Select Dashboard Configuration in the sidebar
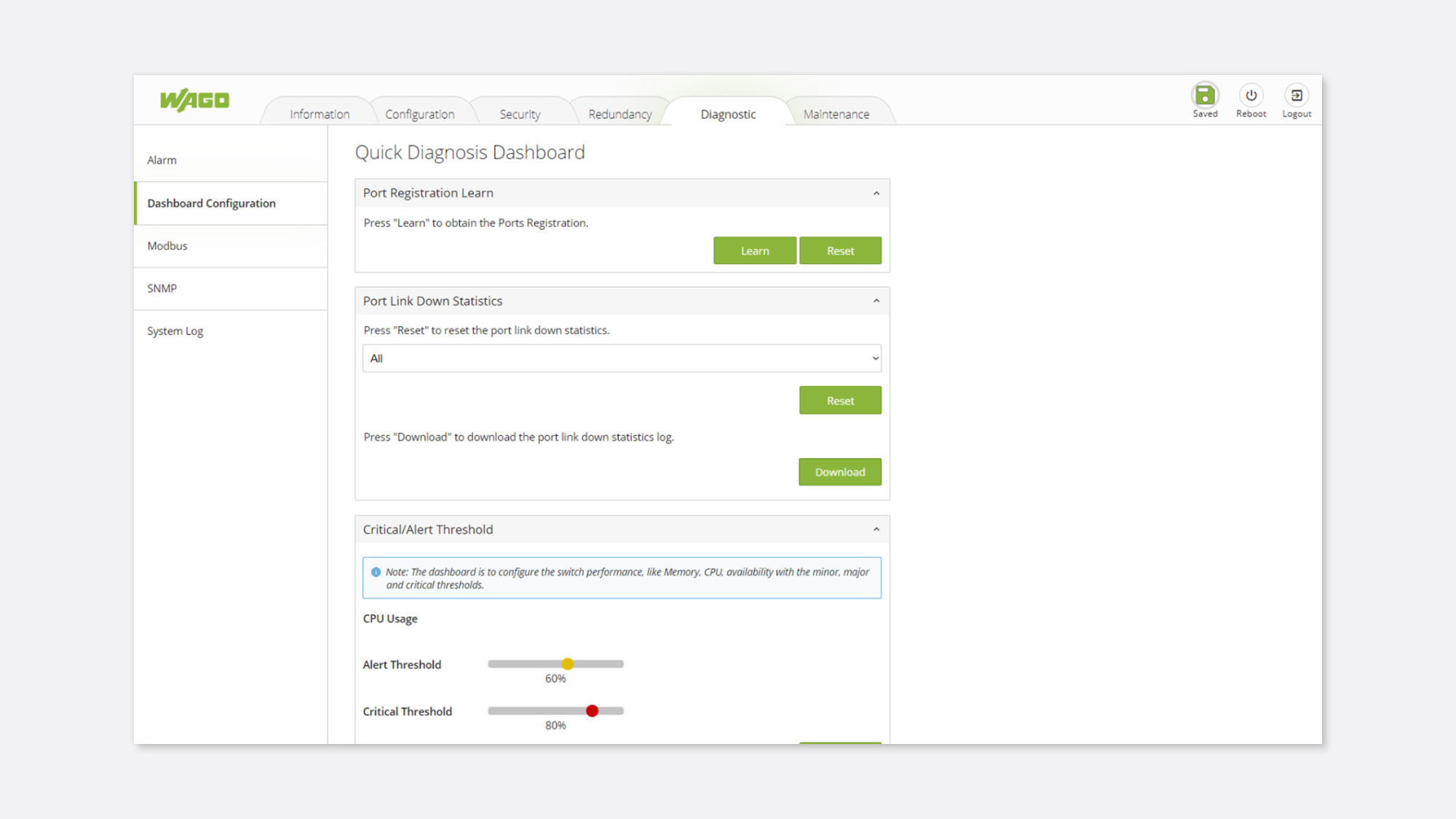 (231, 203)
